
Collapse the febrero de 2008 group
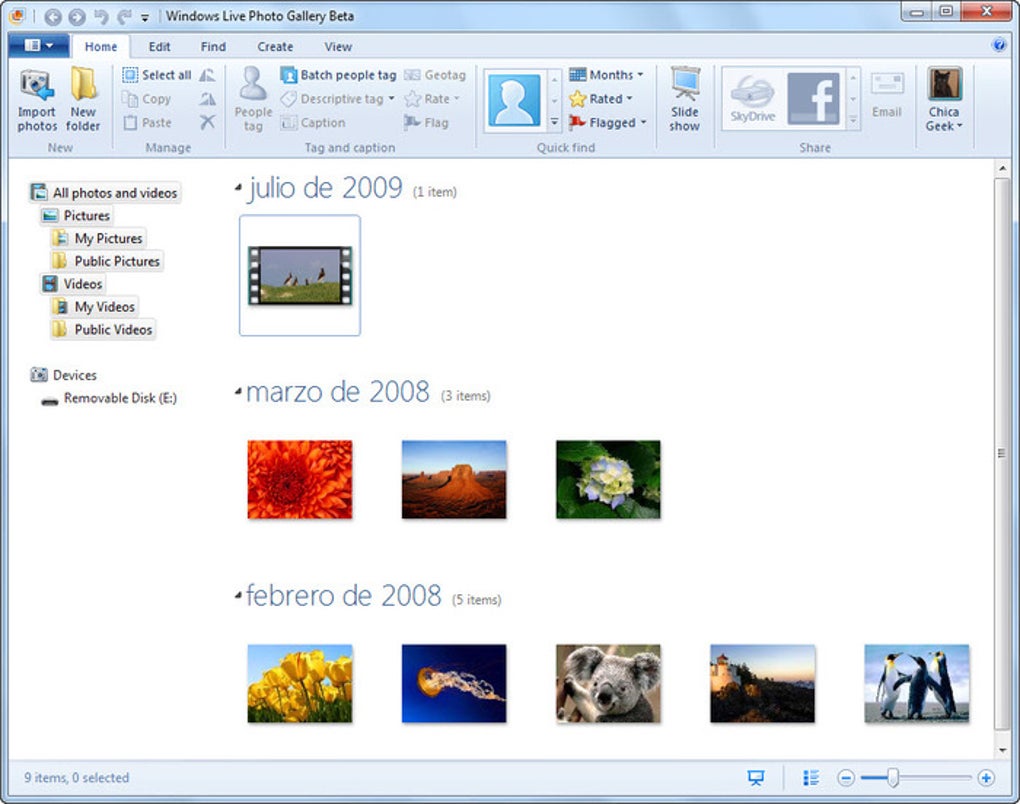click(238, 595)
